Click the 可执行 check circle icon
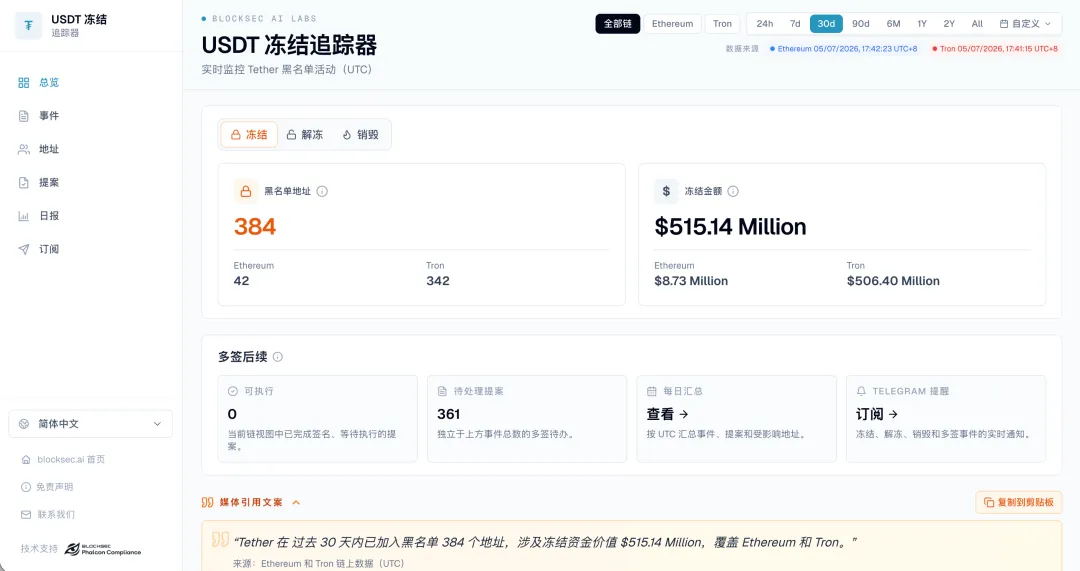This screenshot has width=1080, height=571. click(233, 391)
